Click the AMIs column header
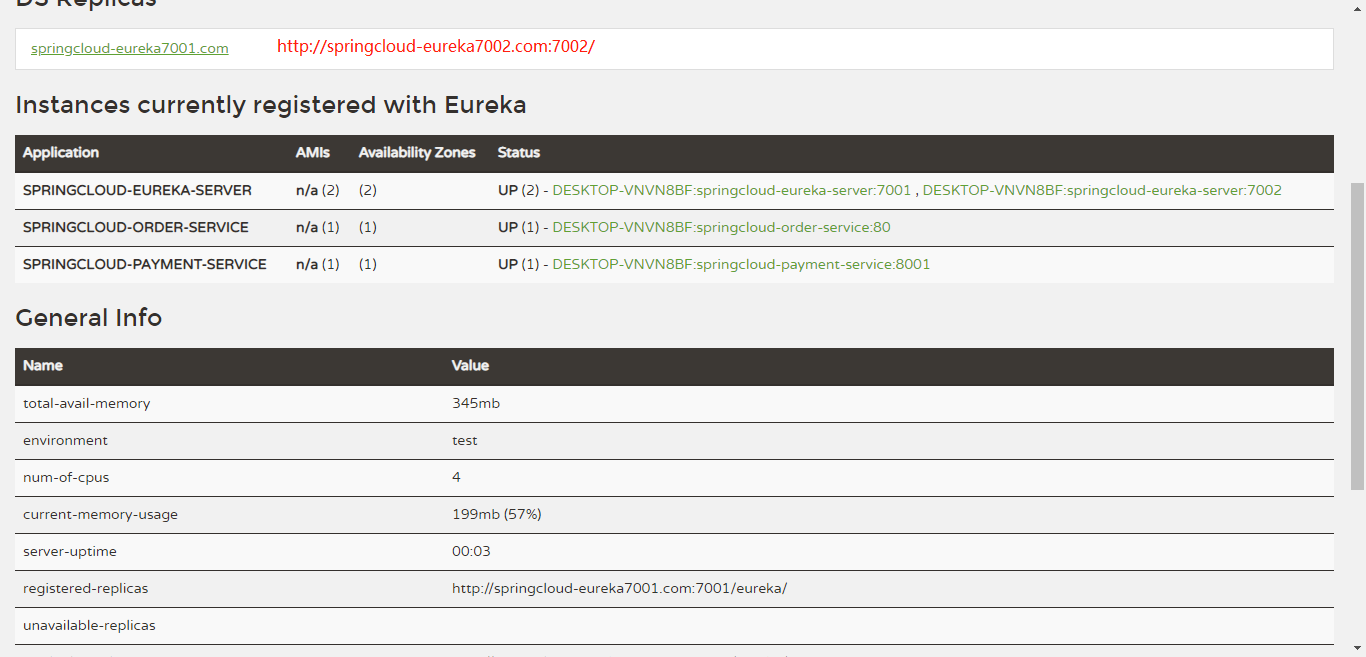 pos(311,153)
